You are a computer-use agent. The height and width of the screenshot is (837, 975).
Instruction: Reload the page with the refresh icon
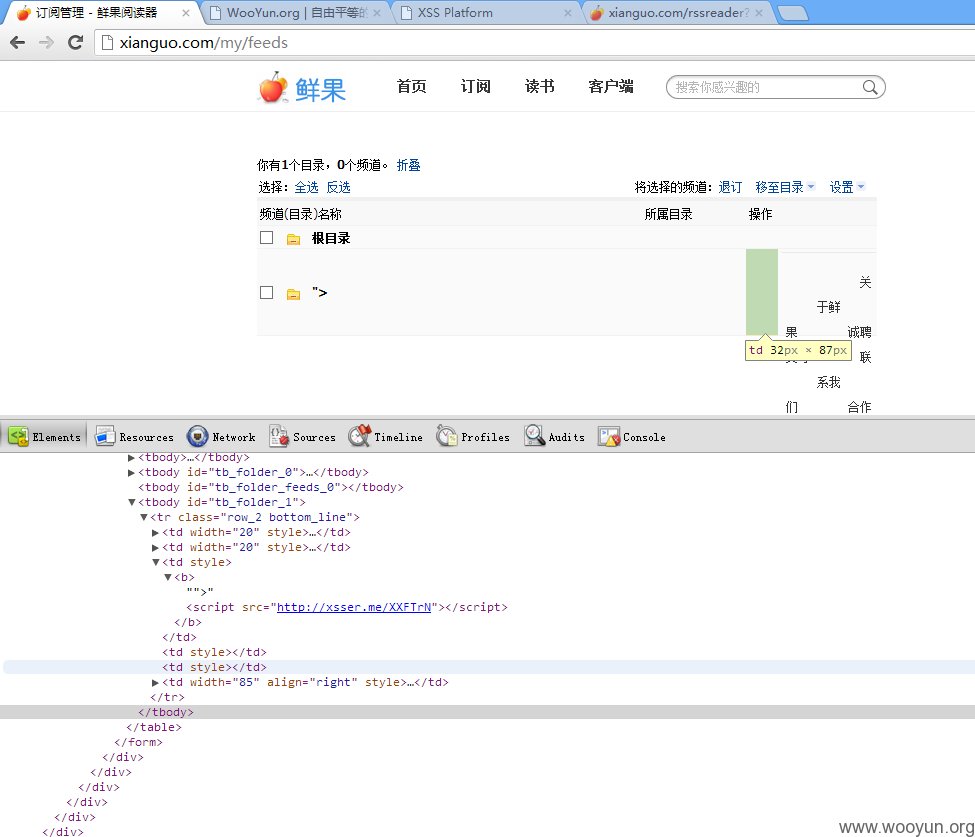[x=75, y=42]
